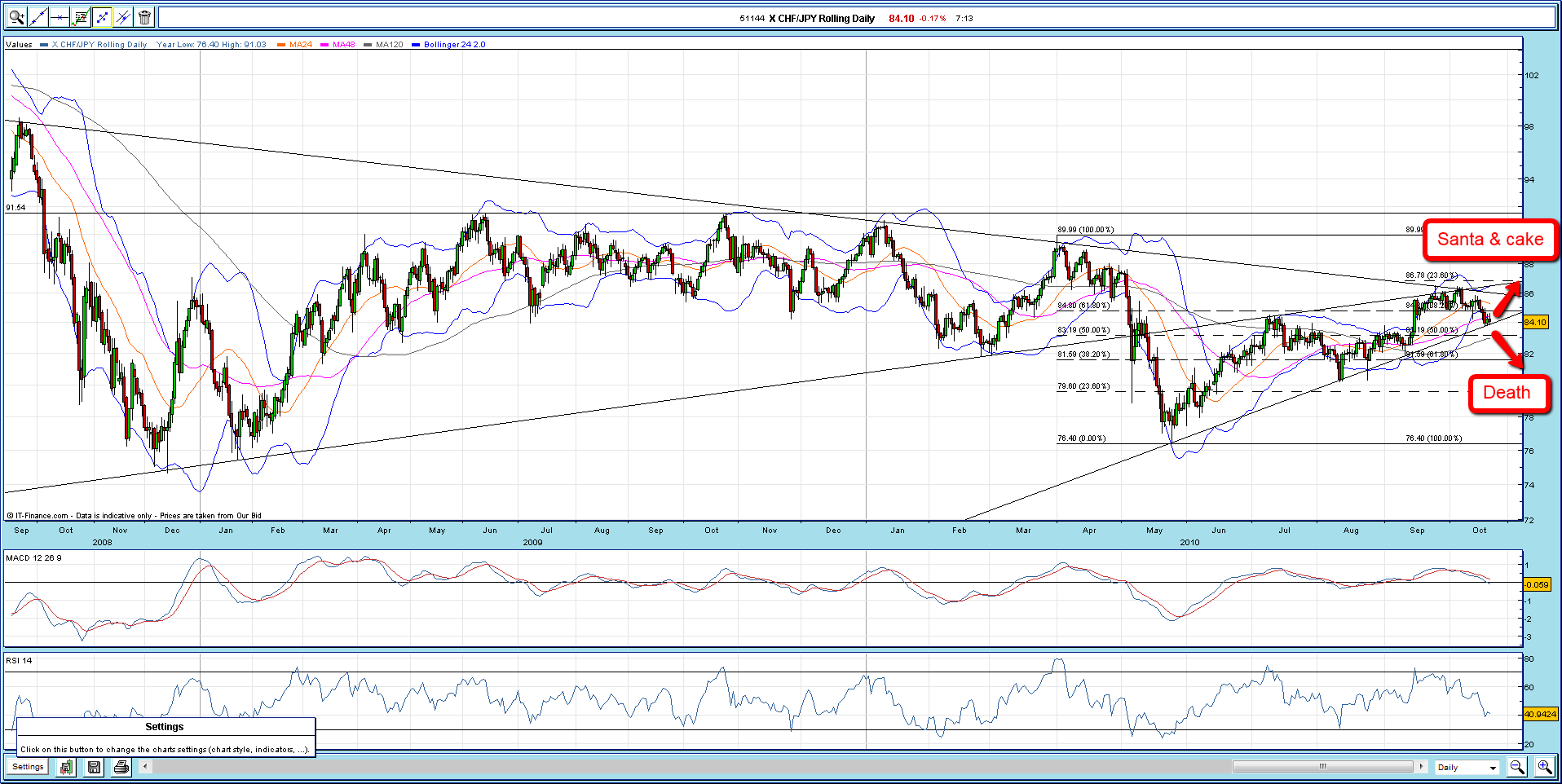Toggle the highlighted move-object tool
The image size is (1562, 784).
coord(102,17)
